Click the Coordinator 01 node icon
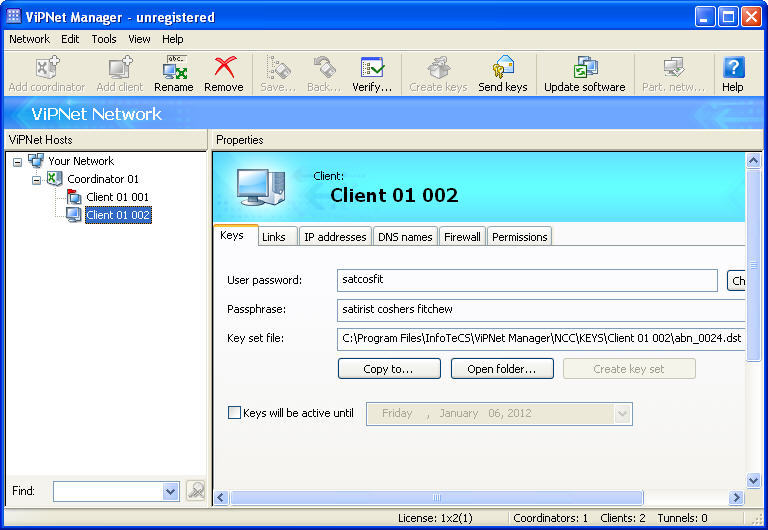Viewport: 768px width, 530px height. point(54,179)
